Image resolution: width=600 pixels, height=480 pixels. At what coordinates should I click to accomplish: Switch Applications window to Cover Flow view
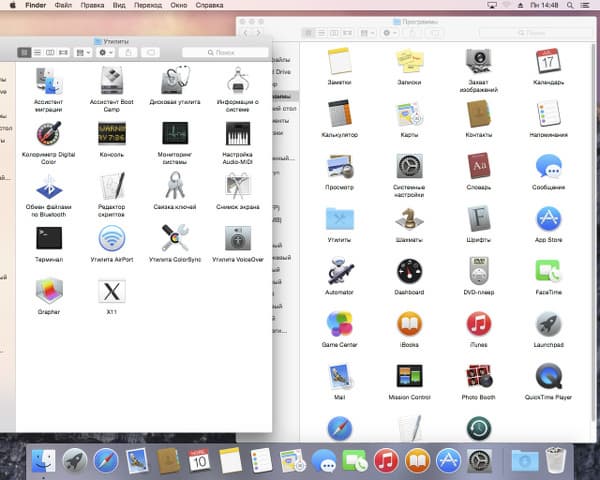(x=347, y=33)
